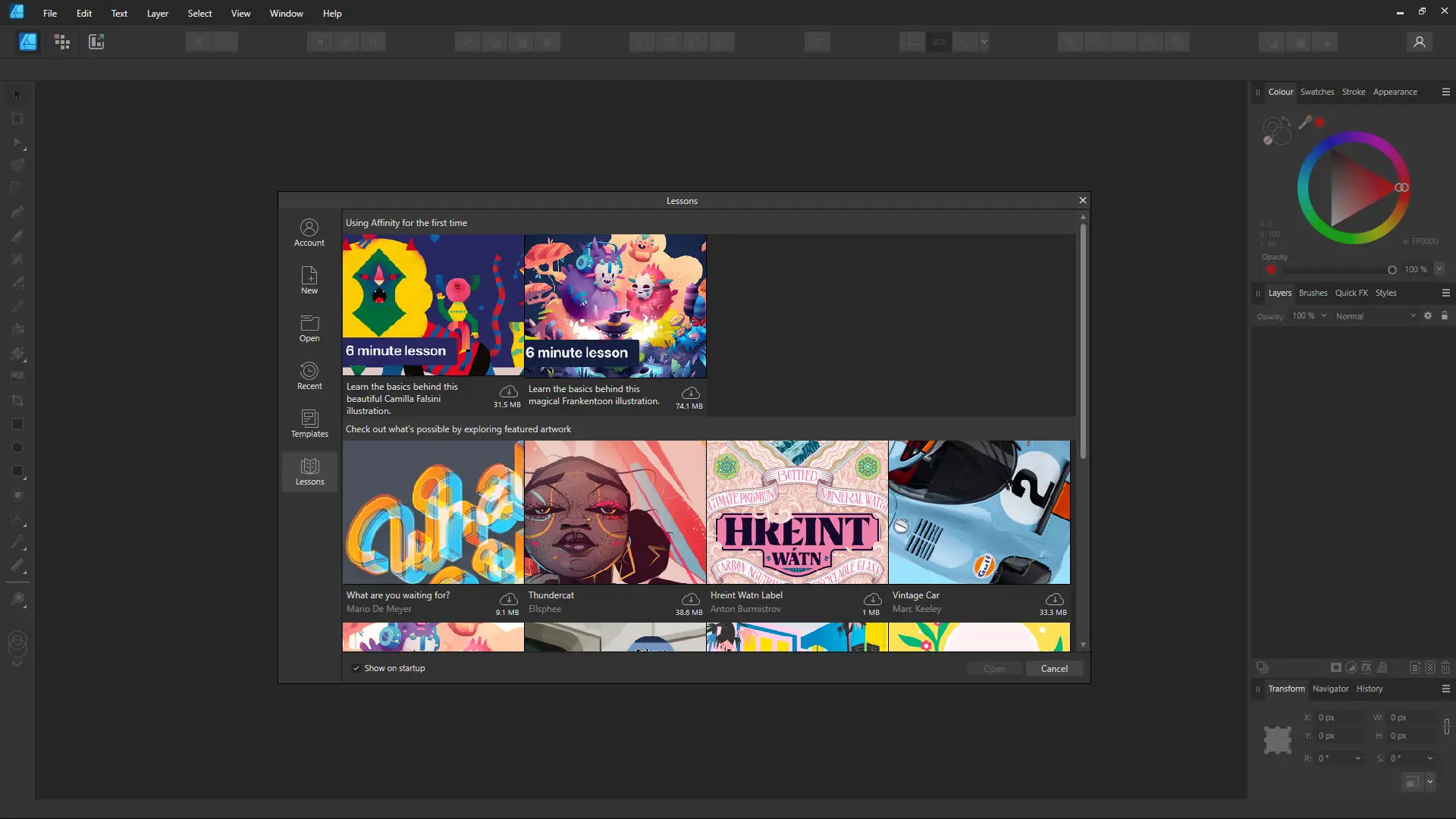Open layer effects with the FX icon

pos(1366,667)
